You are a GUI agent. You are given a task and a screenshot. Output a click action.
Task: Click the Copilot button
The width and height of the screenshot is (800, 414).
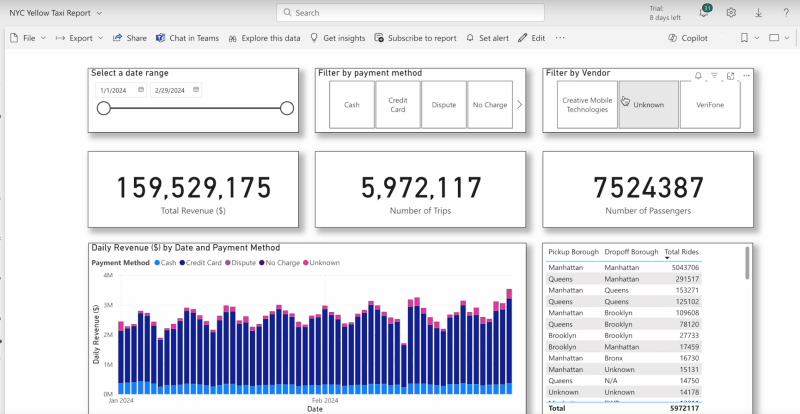tap(688, 38)
